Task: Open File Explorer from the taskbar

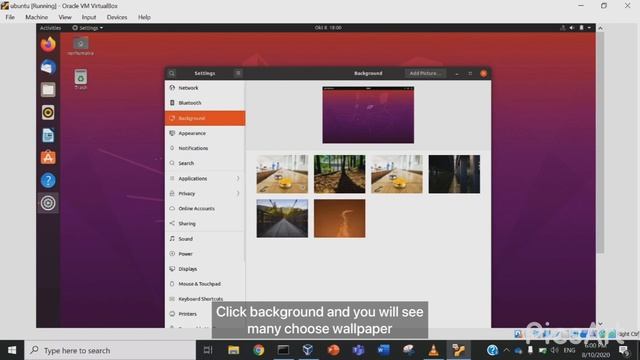Action: click(233, 350)
